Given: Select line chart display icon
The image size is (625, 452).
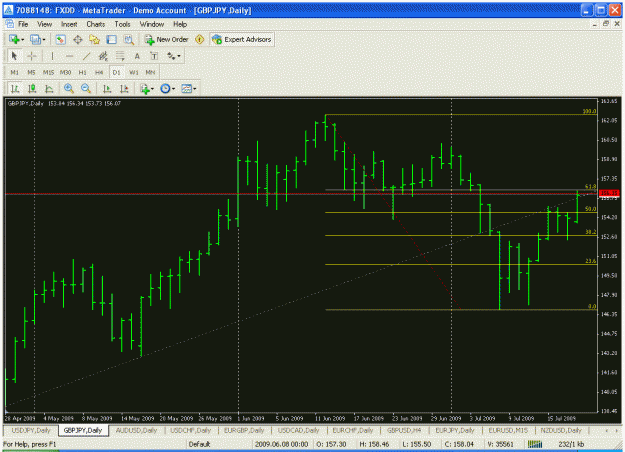Looking at the screenshot, I should [49, 89].
